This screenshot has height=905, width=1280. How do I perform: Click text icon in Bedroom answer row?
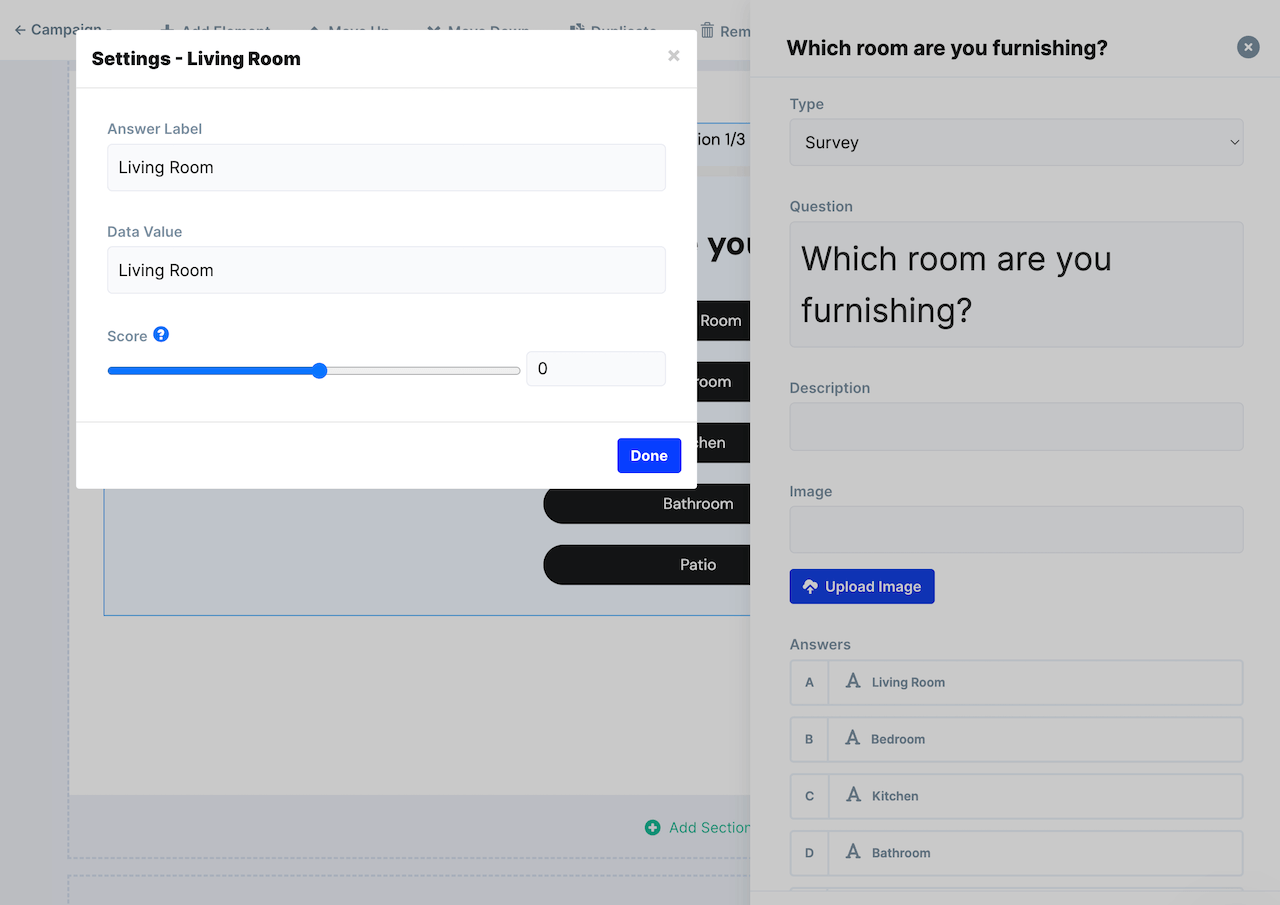click(x=853, y=738)
